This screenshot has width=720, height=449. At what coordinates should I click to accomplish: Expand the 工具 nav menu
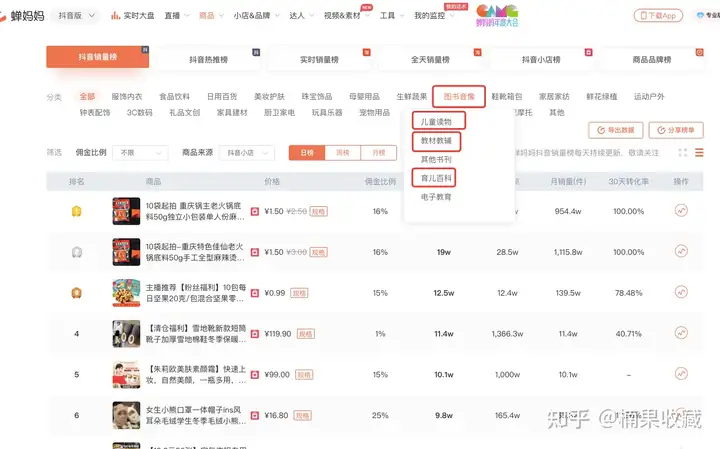(392, 16)
